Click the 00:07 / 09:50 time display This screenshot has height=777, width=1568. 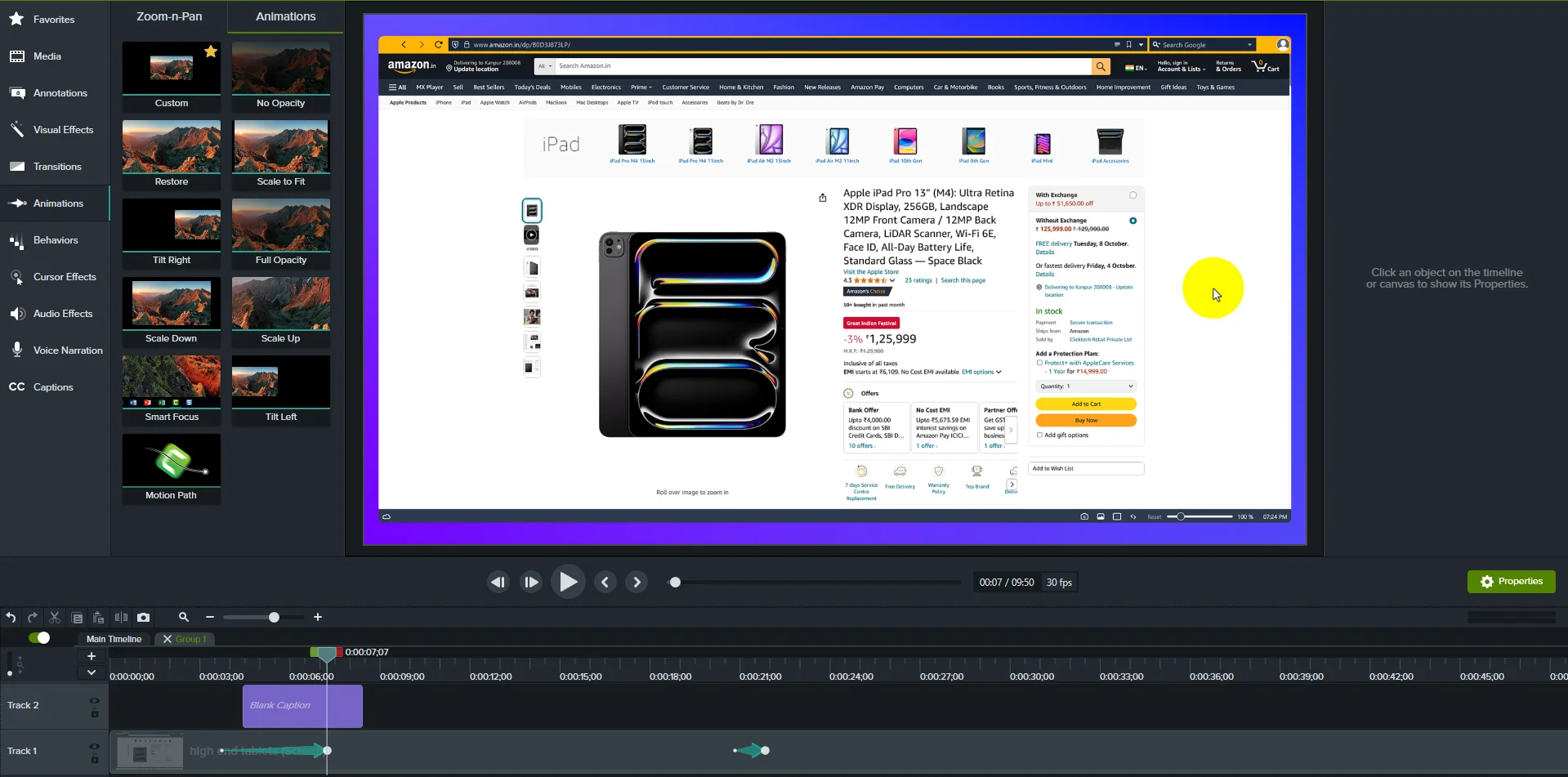pyautogui.click(x=1007, y=583)
